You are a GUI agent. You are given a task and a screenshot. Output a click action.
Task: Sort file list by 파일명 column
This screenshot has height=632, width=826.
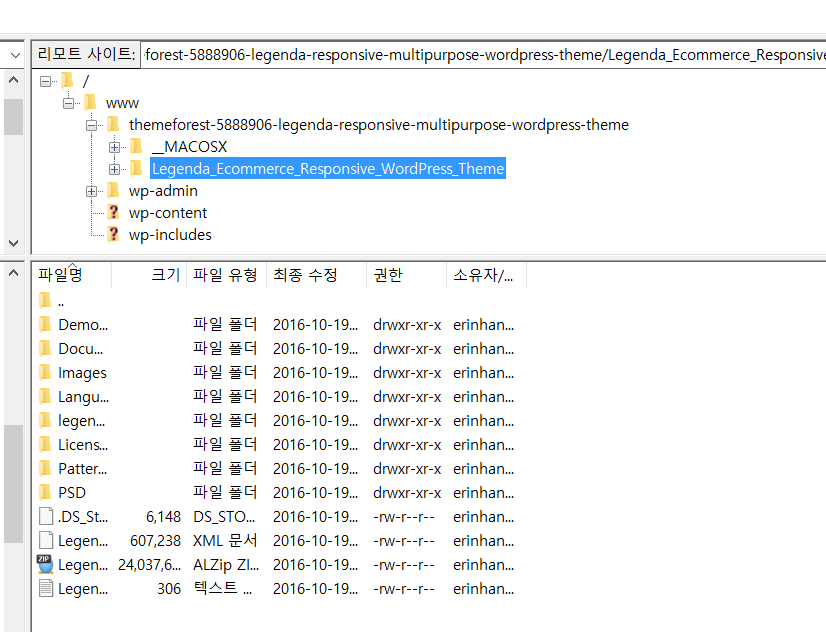(73, 275)
